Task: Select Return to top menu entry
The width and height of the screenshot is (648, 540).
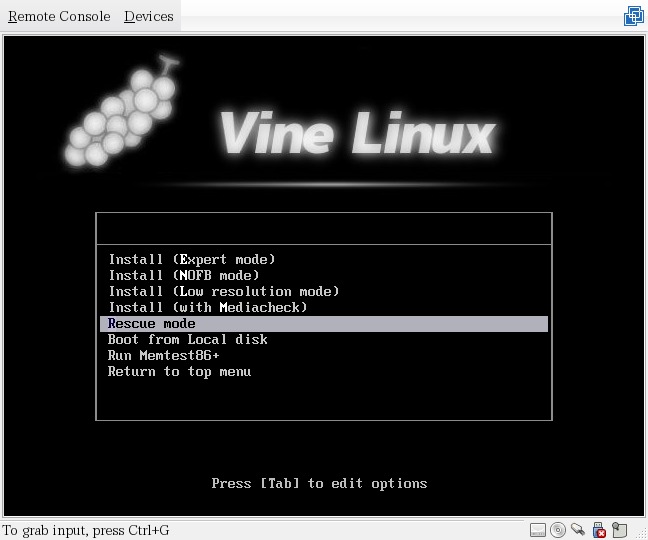Action: (x=324, y=372)
